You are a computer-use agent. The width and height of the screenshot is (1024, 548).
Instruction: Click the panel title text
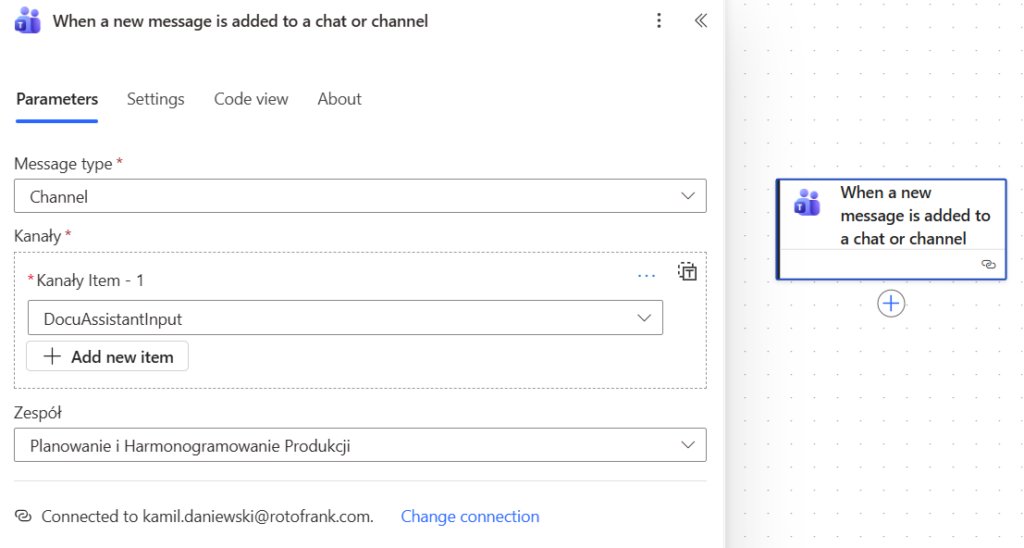(240, 22)
